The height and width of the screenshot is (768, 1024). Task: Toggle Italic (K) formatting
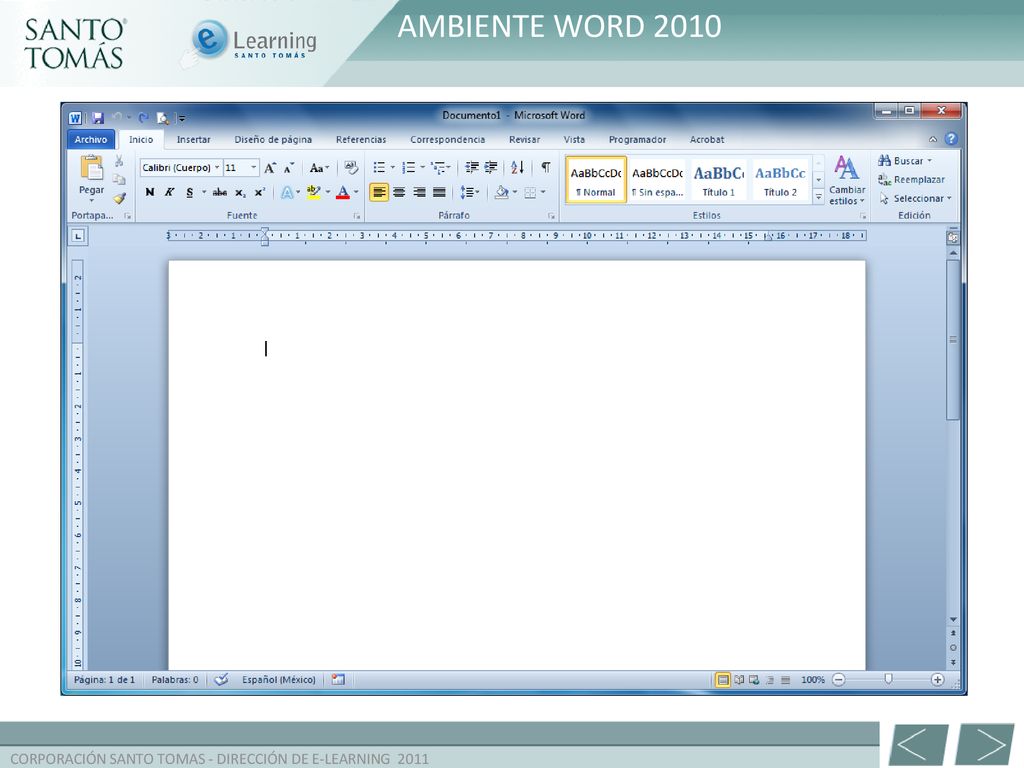tap(169, 192)
